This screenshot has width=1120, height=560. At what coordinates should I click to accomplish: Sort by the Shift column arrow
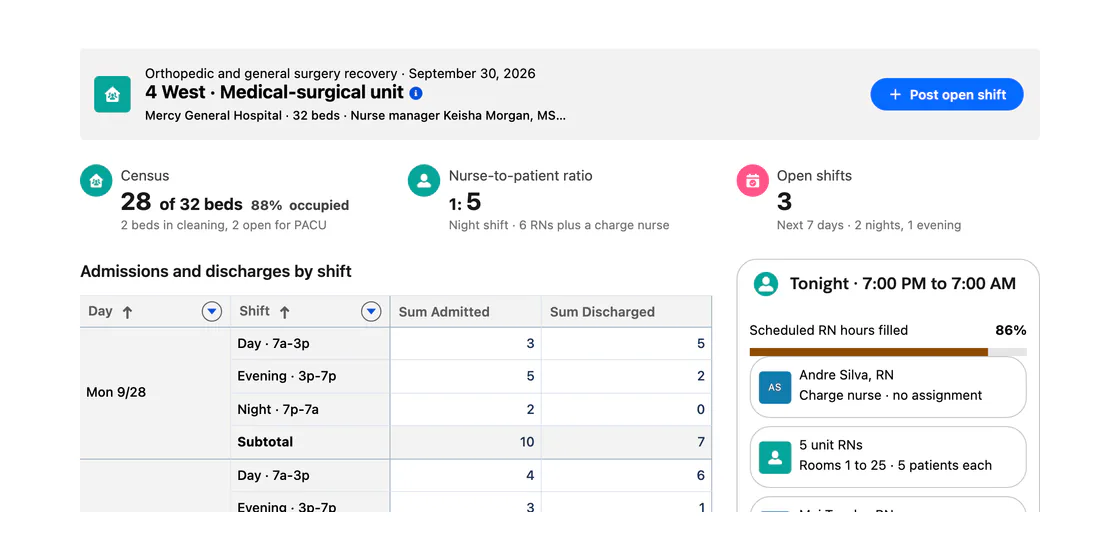[x=284, y=312]
